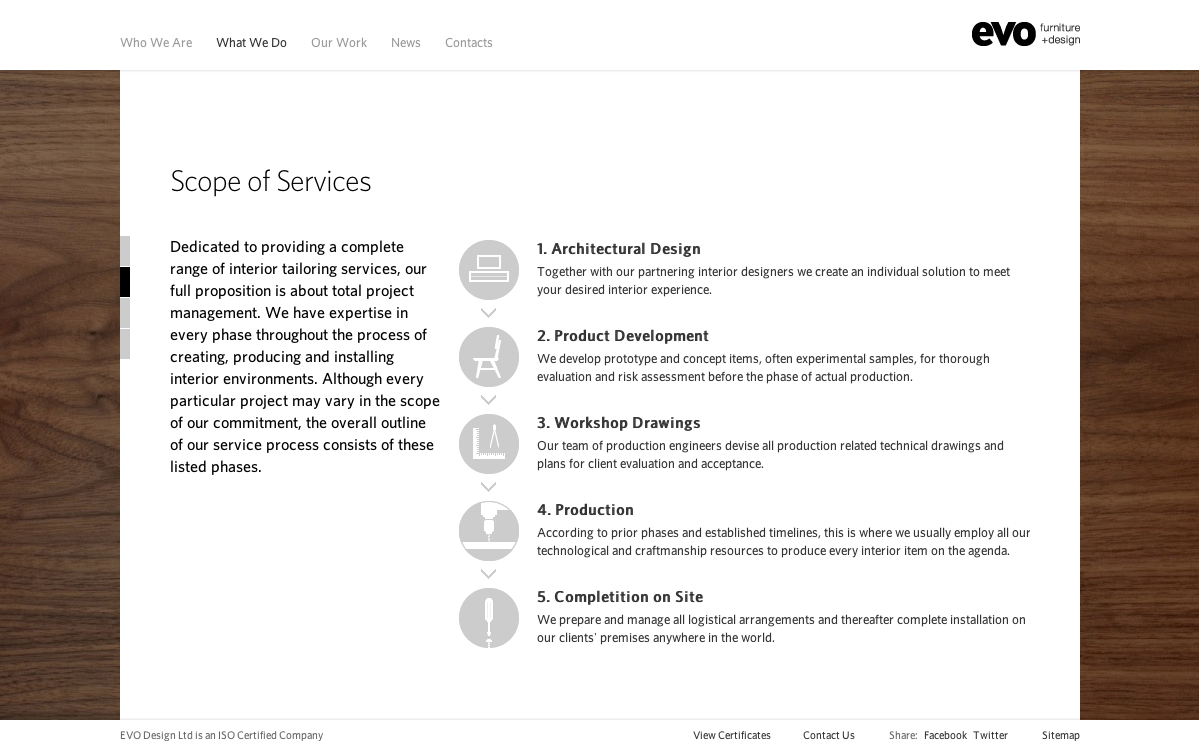Click the EVO furniture+design logo
1199x750 pixels.
click(x=1025, y=34)
